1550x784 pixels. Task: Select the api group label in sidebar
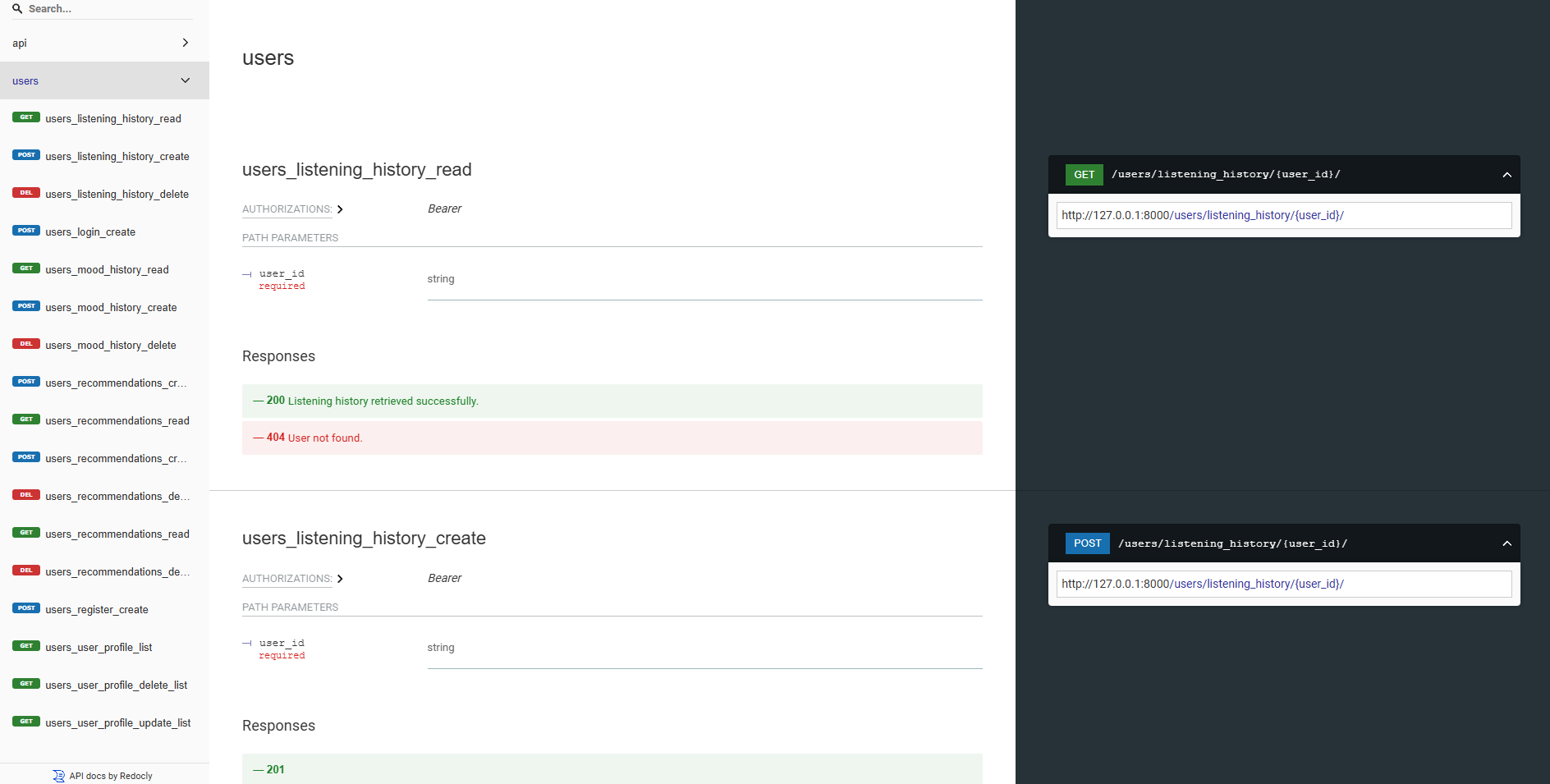pyautogui.click(x=20, y=44)
